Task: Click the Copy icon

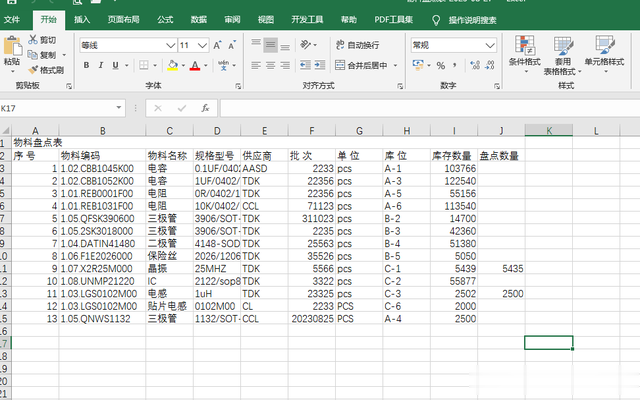Action: pos(33,55)
